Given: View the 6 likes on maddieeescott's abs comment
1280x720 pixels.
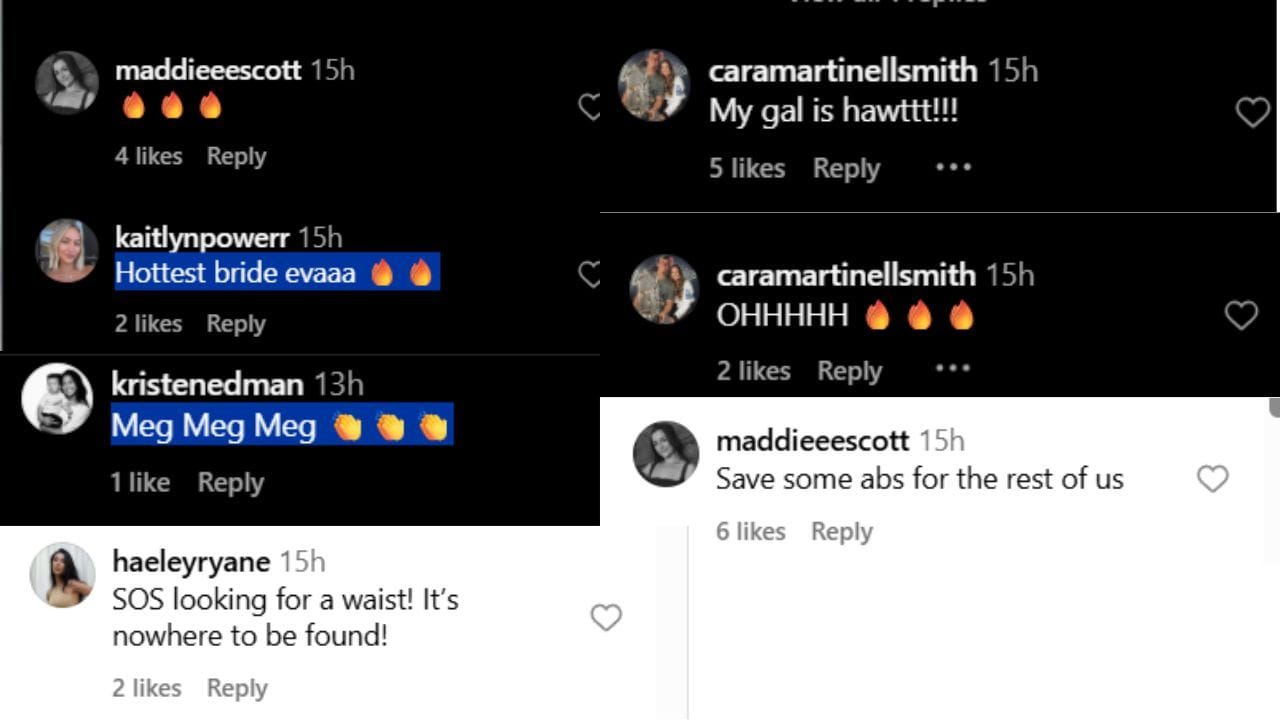Looking at the screenshot, I should coord(751,531).
